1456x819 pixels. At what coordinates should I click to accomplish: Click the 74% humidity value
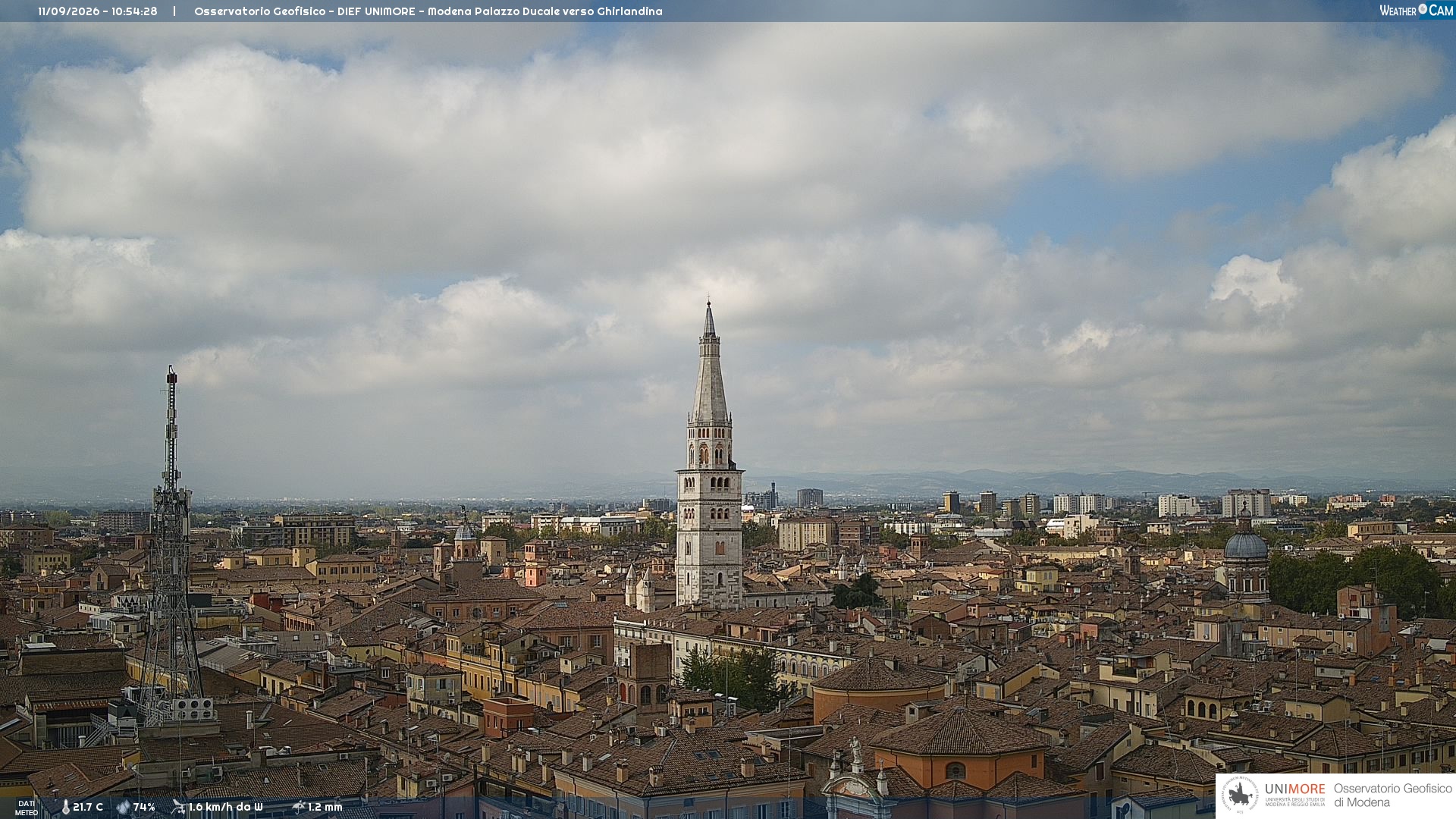pyautogui.click(x=144, y=807)
